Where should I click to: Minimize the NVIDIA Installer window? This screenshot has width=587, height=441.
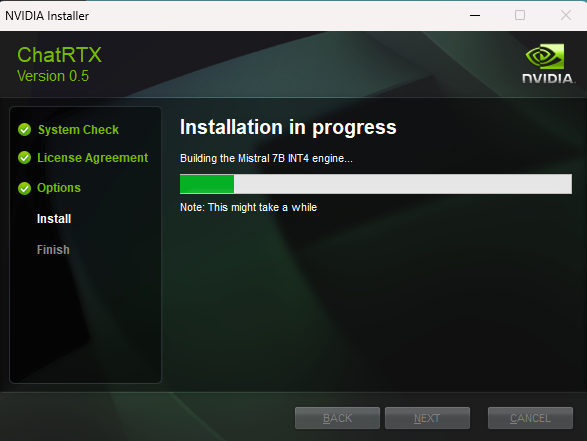coord(475,15)
